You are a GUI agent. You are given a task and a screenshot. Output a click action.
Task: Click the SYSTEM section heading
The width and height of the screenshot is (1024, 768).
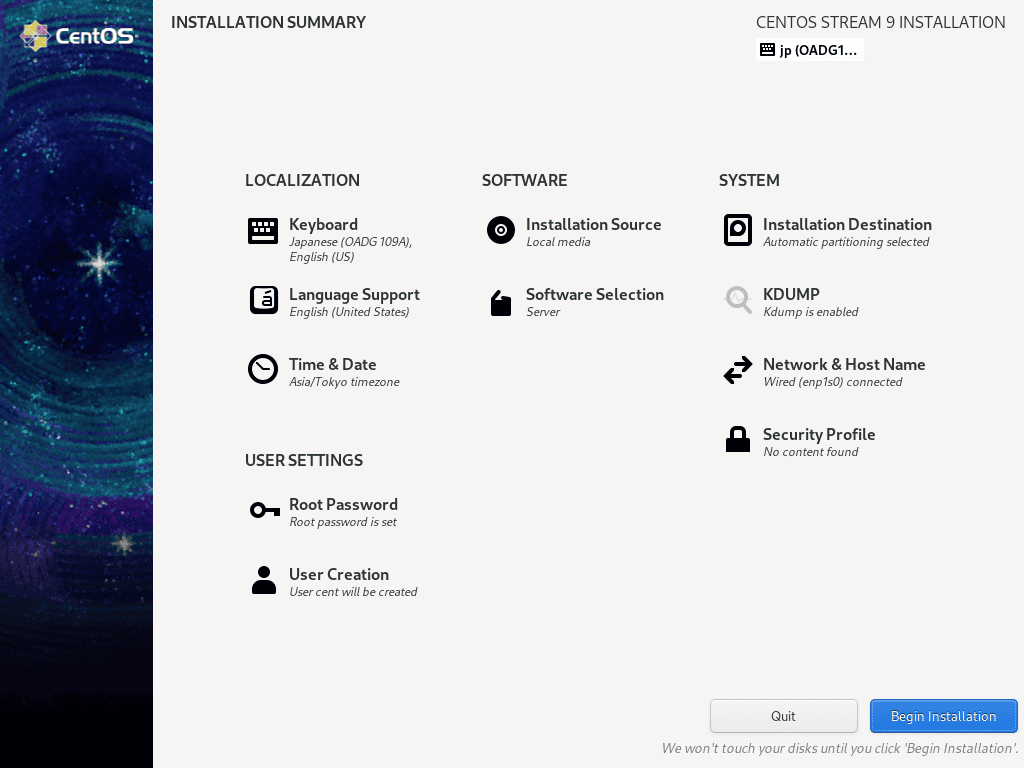coord(749,180)
